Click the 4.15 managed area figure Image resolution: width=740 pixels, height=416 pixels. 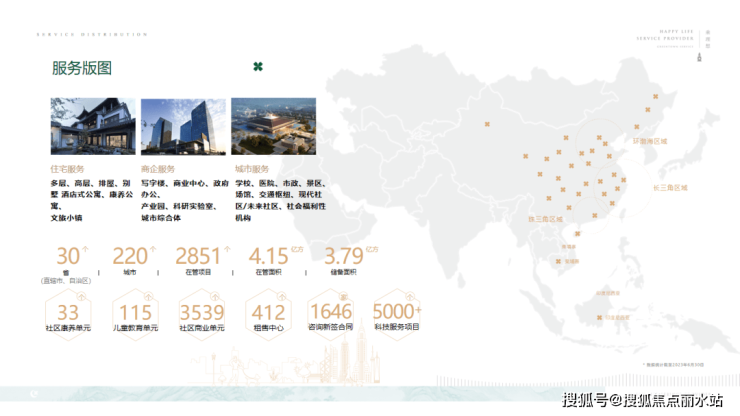pyautogui.click(x=268, y=256)
